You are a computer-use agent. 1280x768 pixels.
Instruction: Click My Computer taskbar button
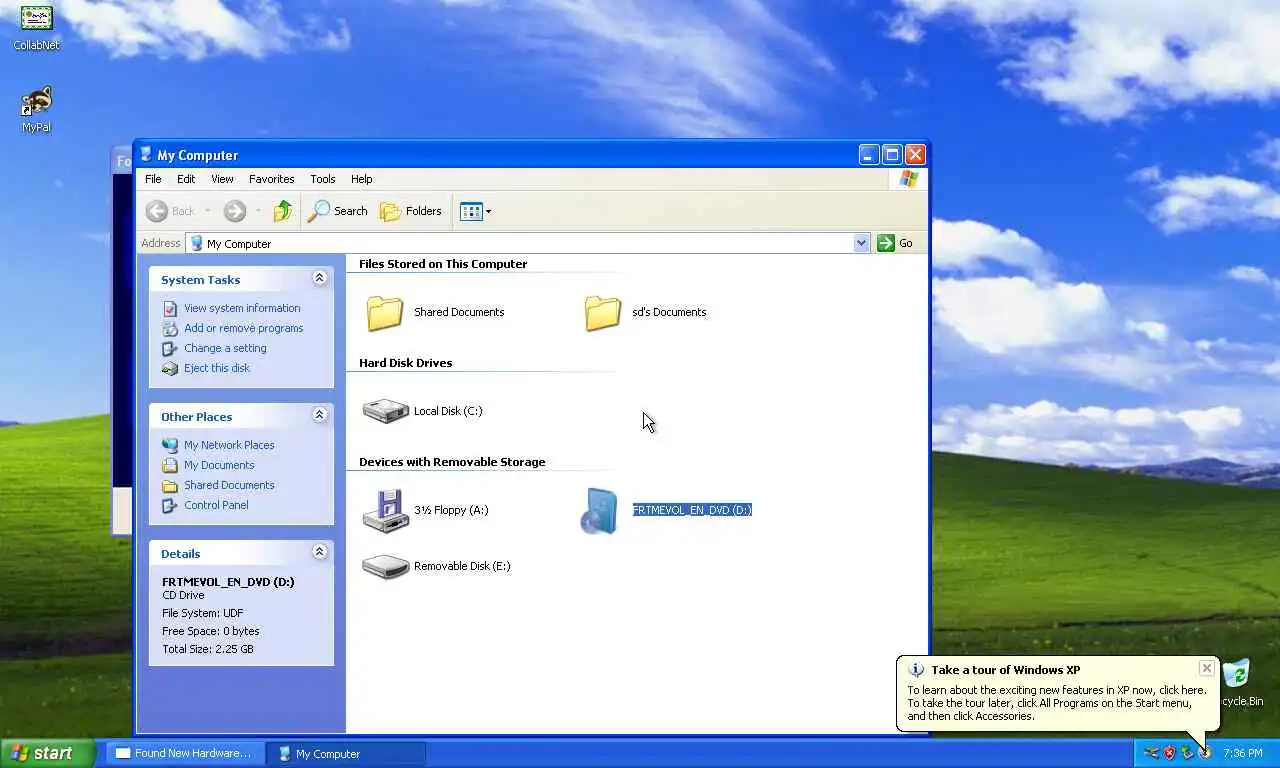[x=347, y=754]
